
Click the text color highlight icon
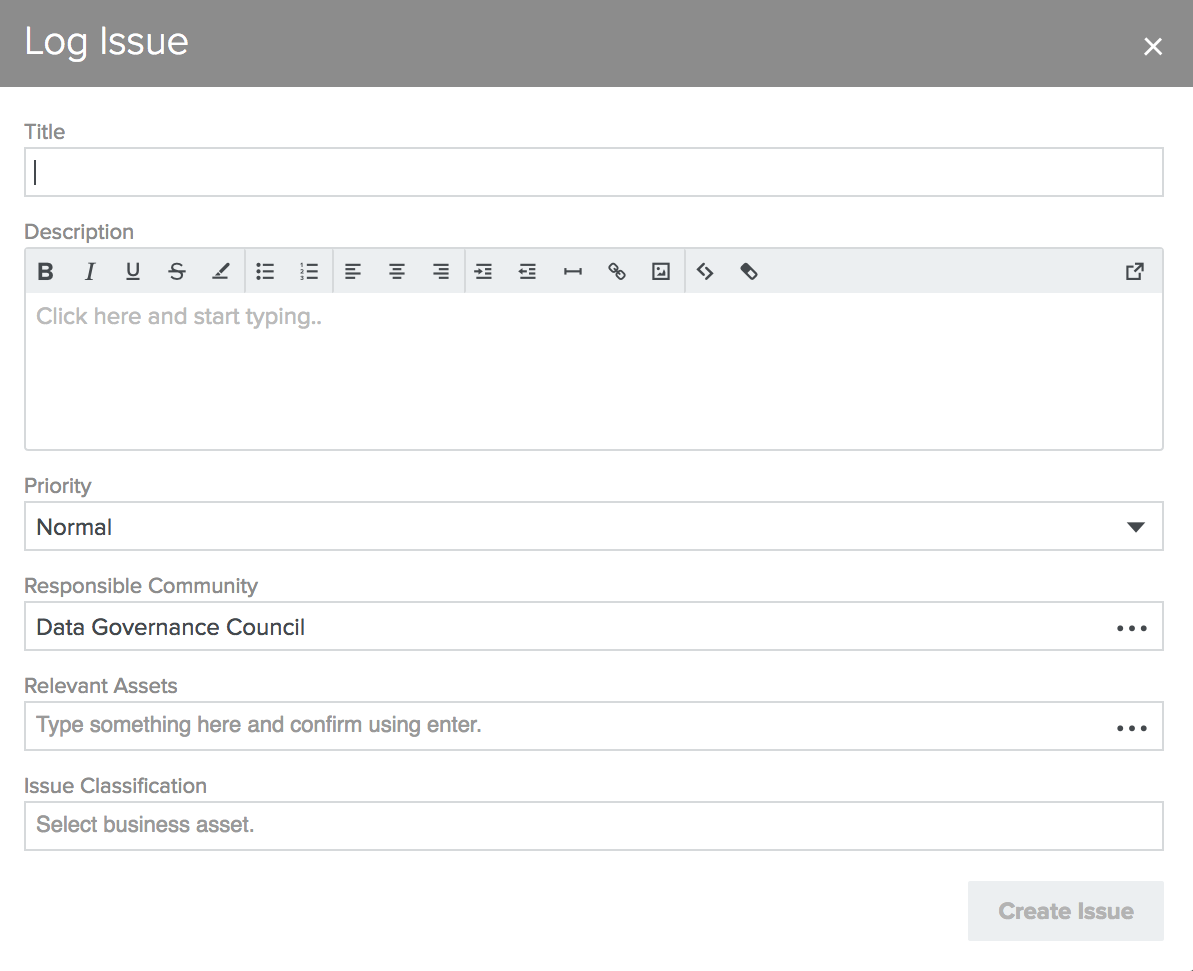click(x=221, y=271)
